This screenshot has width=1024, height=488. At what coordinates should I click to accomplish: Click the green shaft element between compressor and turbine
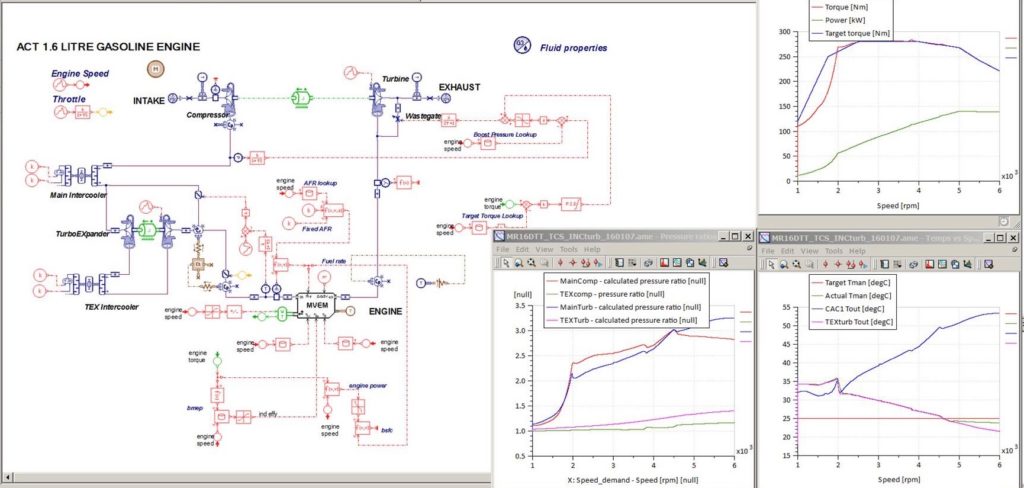pos(302,97)
